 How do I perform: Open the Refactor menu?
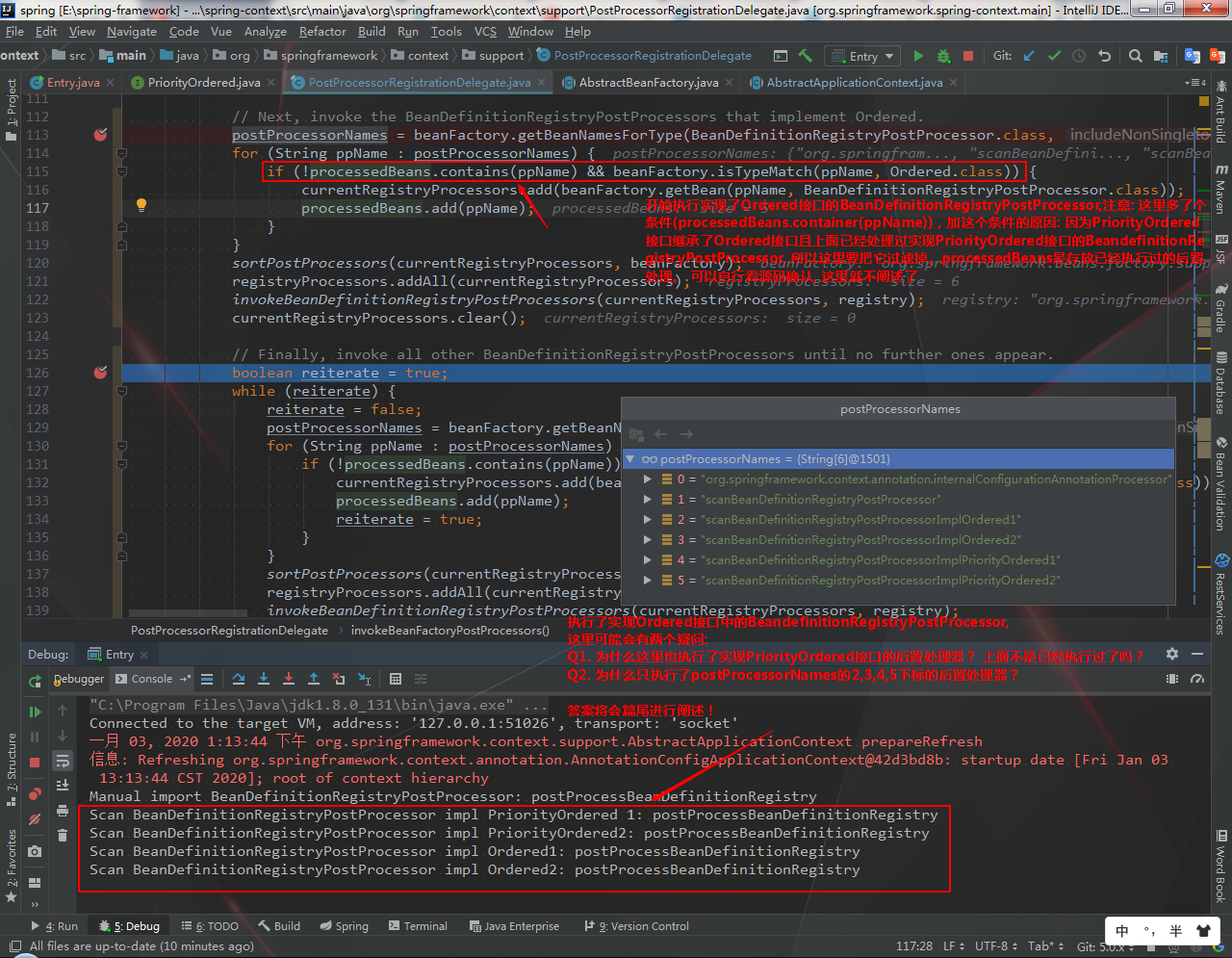click(x=322, y=32)
